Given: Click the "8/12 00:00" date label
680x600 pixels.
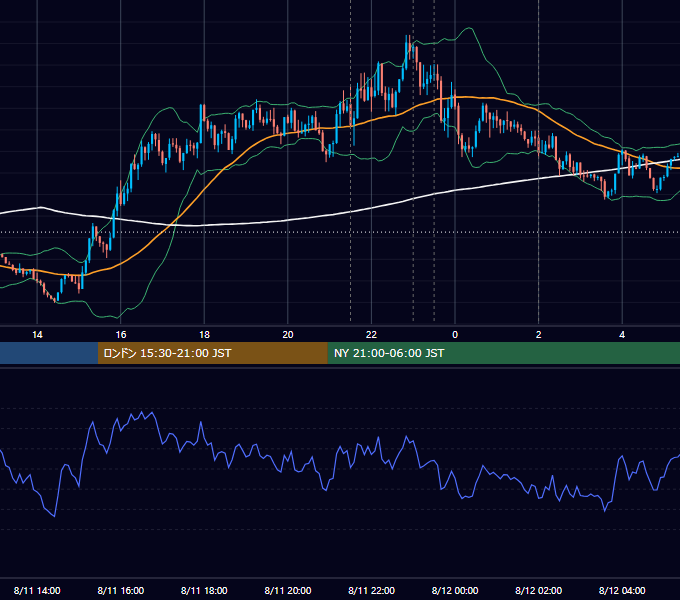Looking at the screenshot, I should click(x=455, y=590).
